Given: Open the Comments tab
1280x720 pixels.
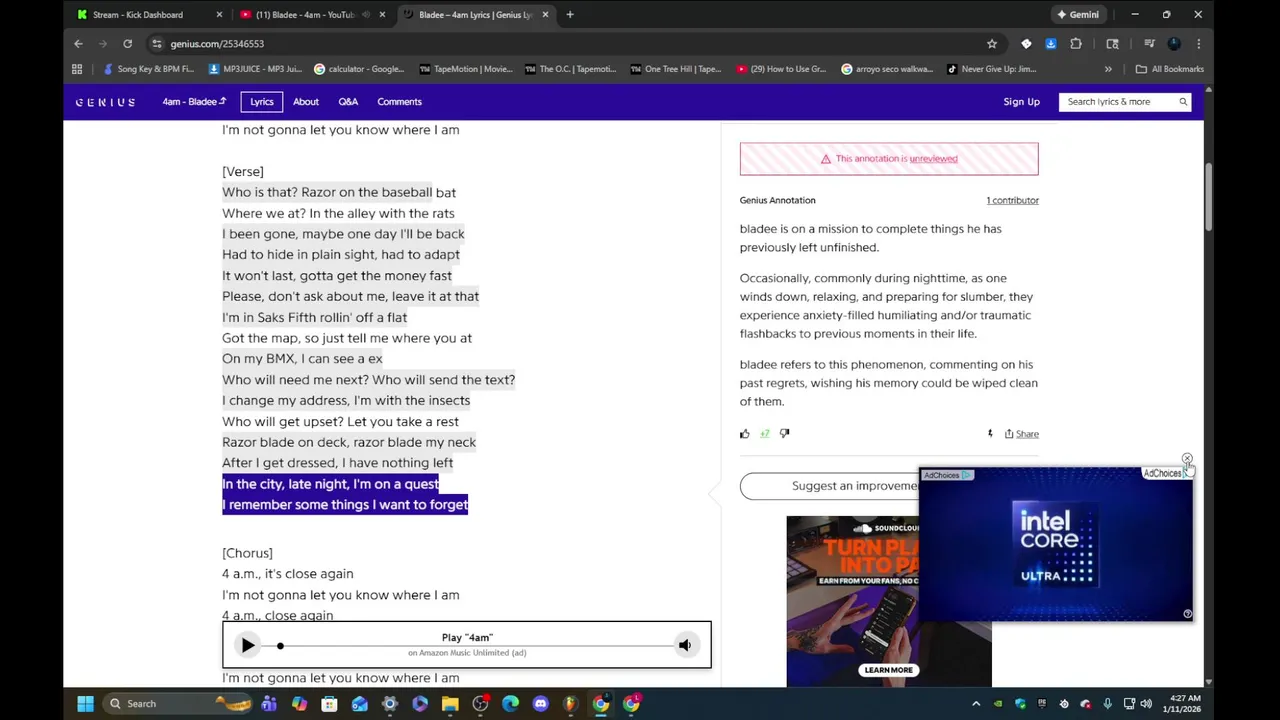Looking at the screenshot, I should coord(399,102).
